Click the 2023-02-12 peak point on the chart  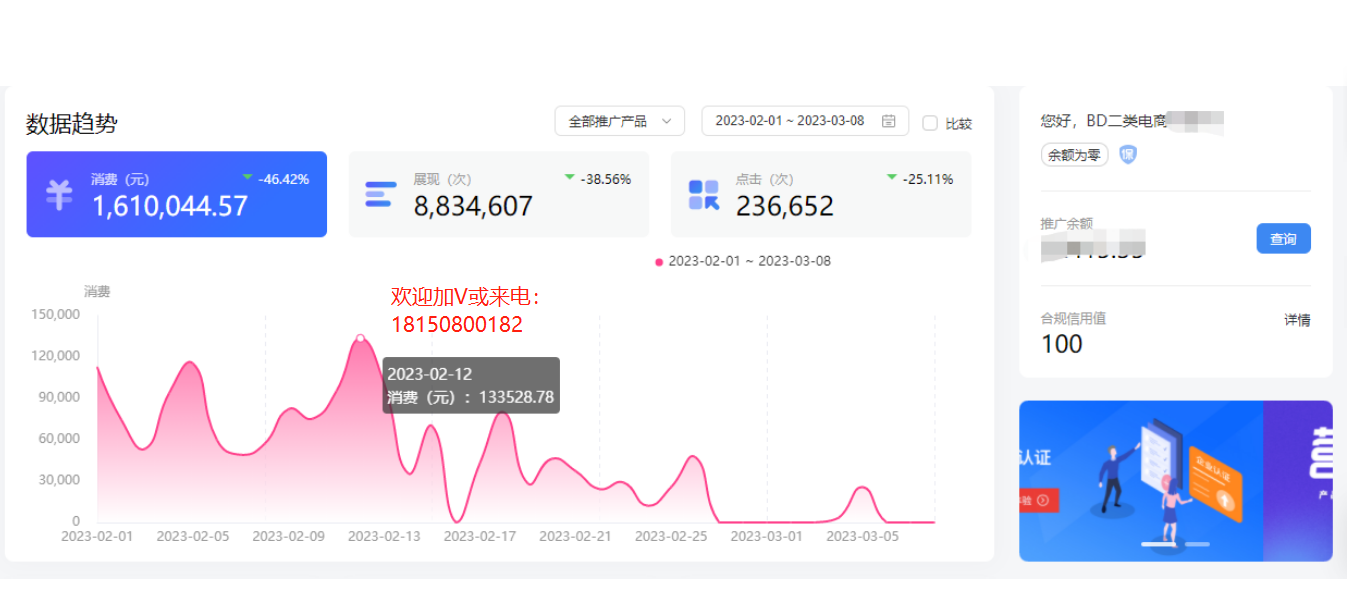click(360, 338)
